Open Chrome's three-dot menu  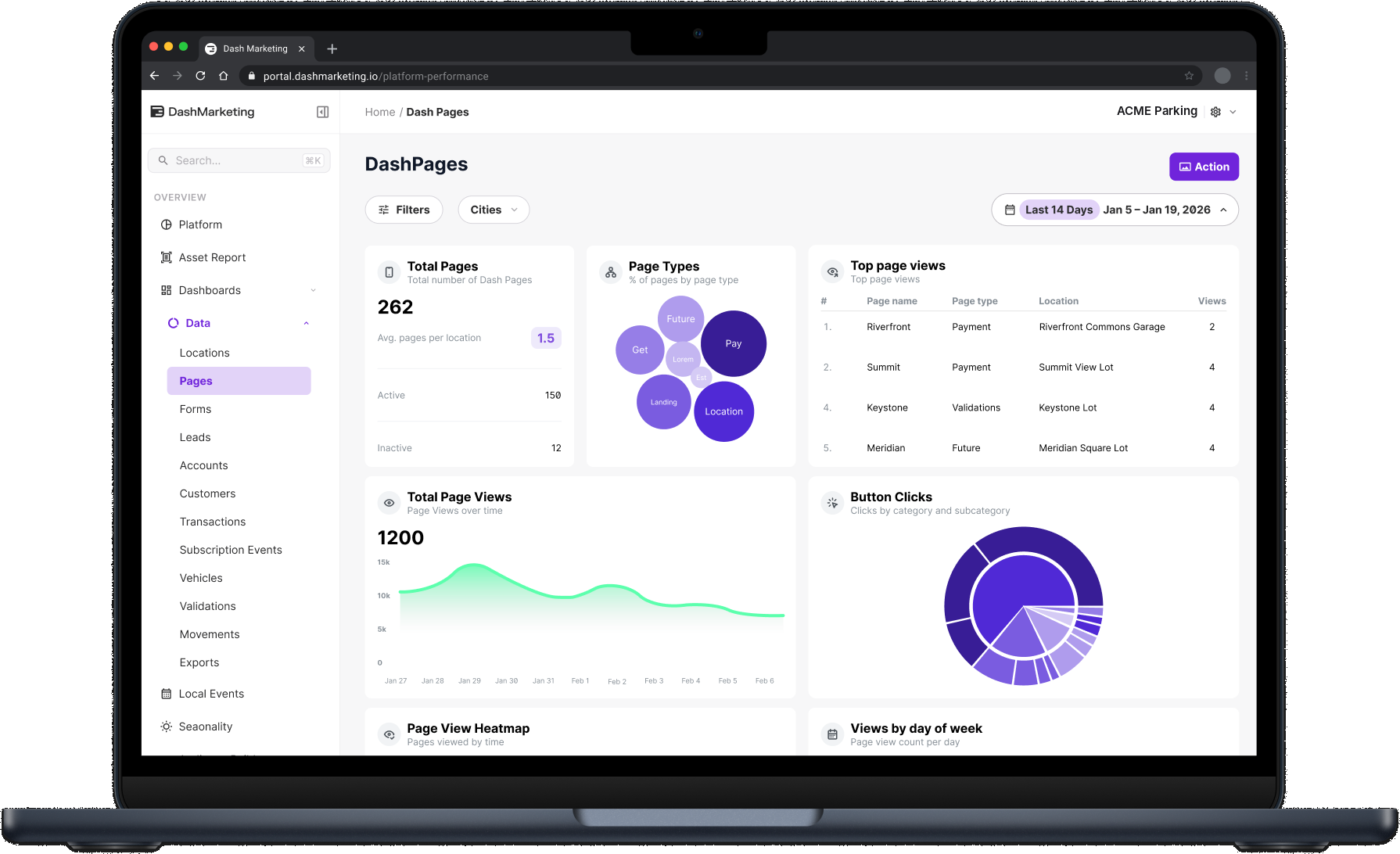1246,76
